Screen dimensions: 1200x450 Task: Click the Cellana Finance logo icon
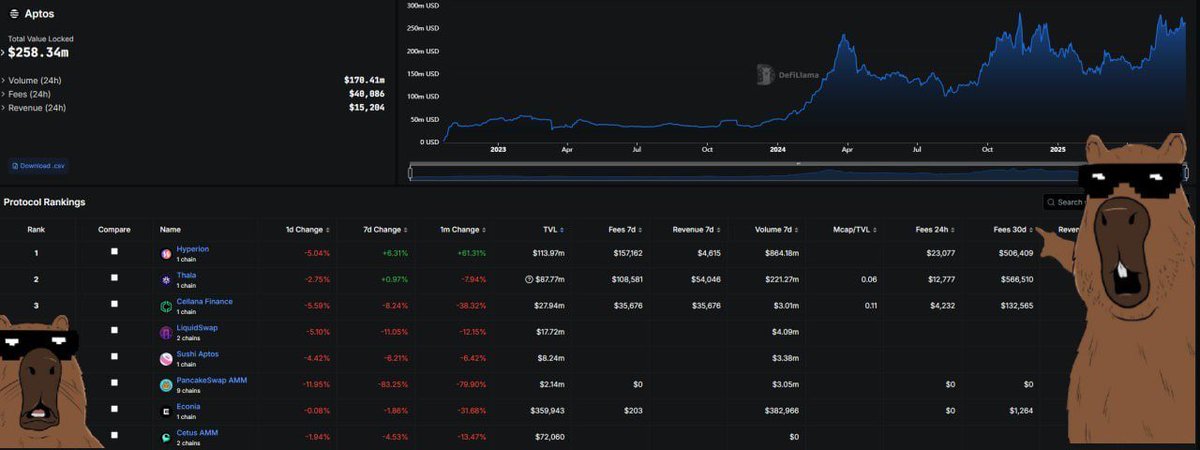click(166, 306)
